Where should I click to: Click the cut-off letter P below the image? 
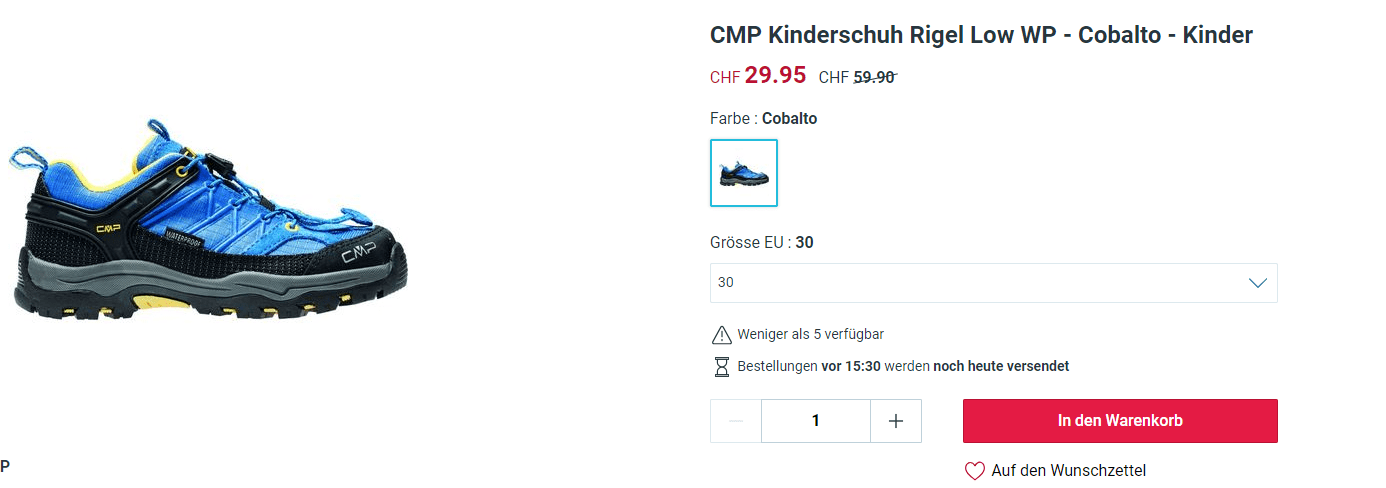pyautogui.click(x=5, y=466)
